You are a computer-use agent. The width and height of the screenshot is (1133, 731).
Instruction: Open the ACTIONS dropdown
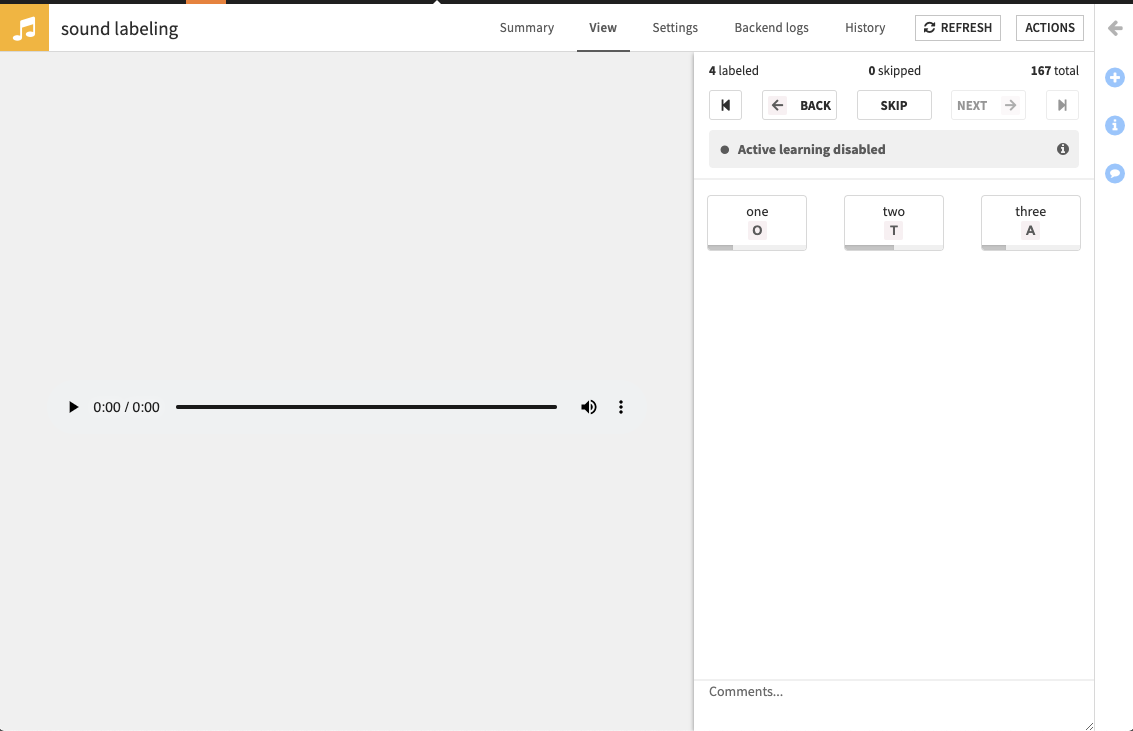pos(1049,27)
